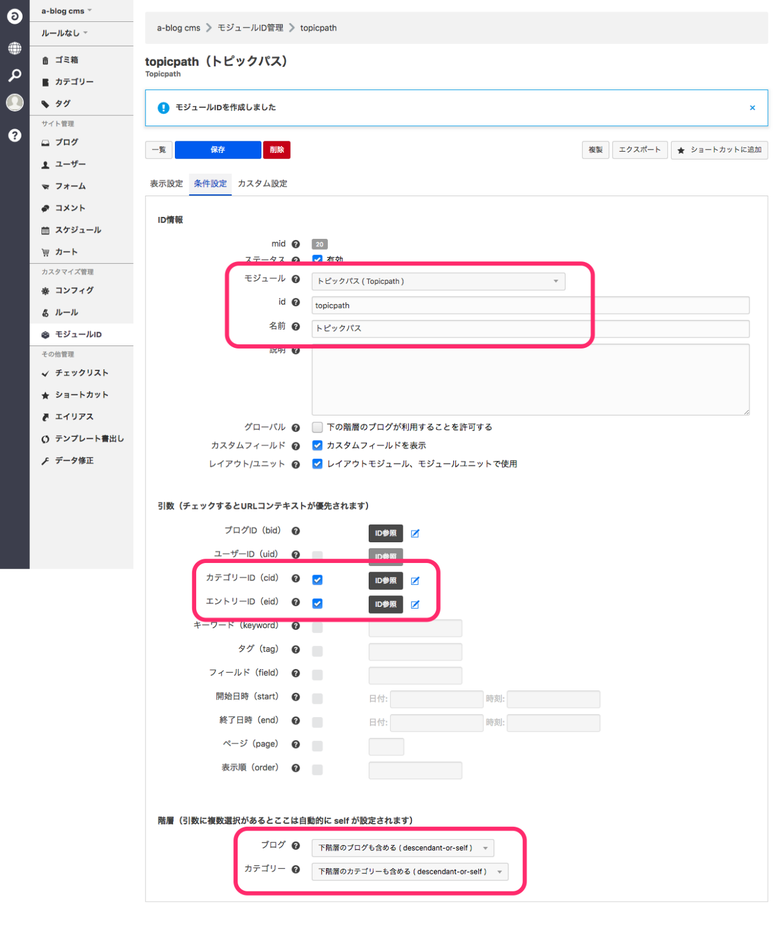Click the red 削除 delete button
The height and width of the screenshot is (931, 780).
[277, 150]
